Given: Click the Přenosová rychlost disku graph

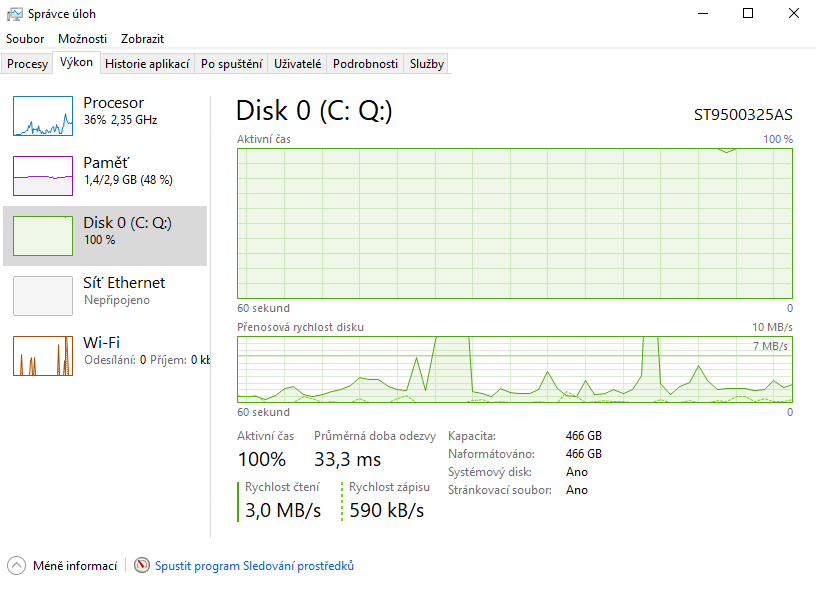Looking at the screenshot, I should (514, 368).
